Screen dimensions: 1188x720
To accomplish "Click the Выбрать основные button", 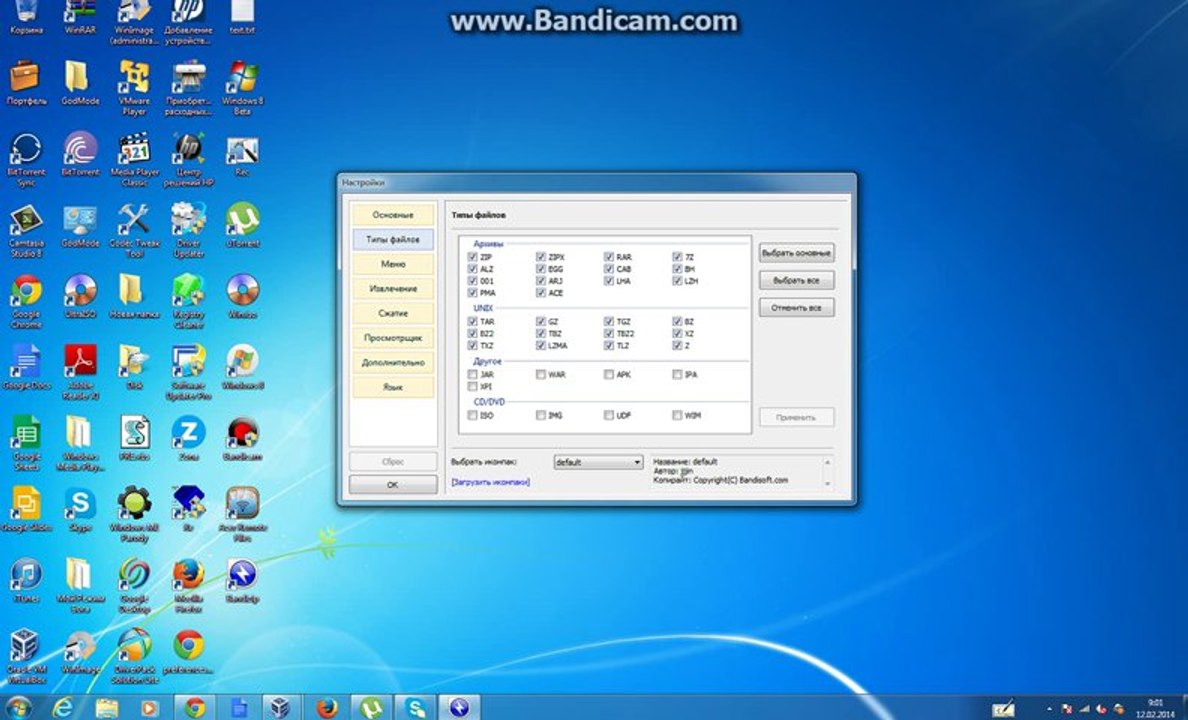I will coord(796,253).
